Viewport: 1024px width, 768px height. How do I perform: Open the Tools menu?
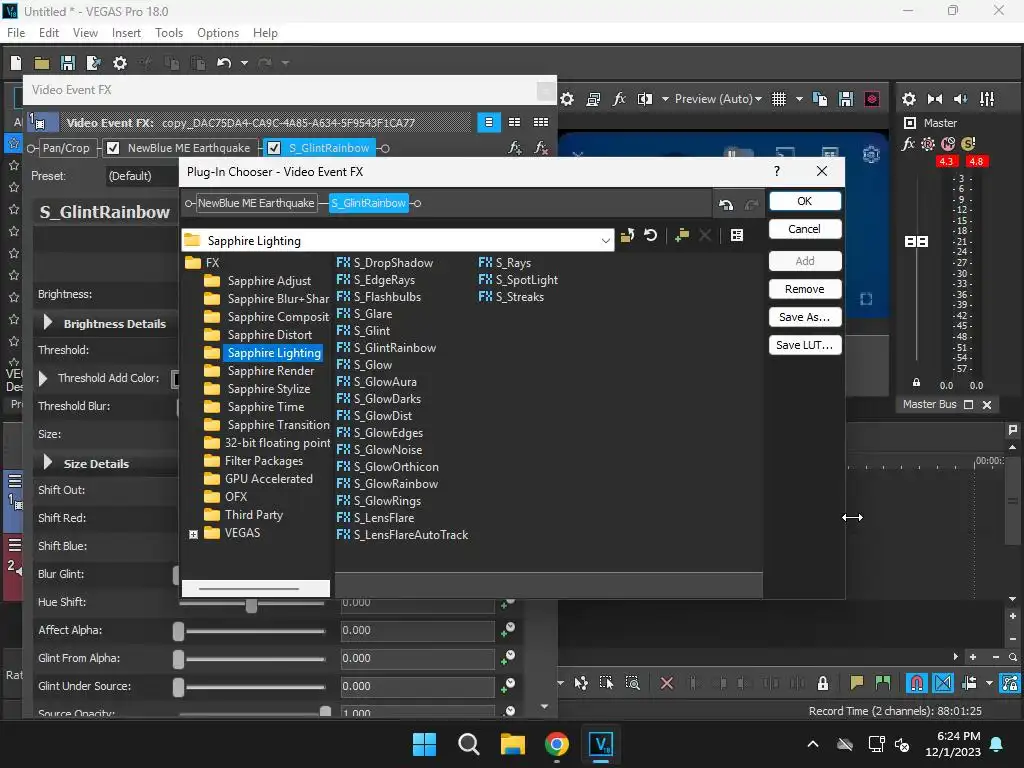[168, 33]
